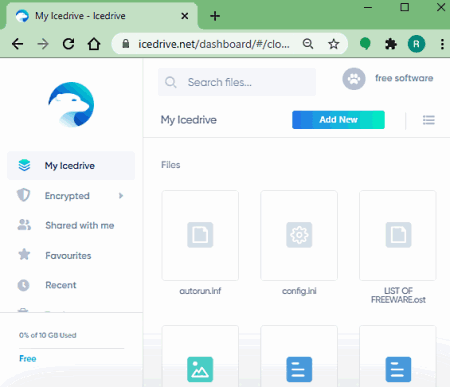
Task: Close the My Icedrive tab
Action: pos(185,16)
